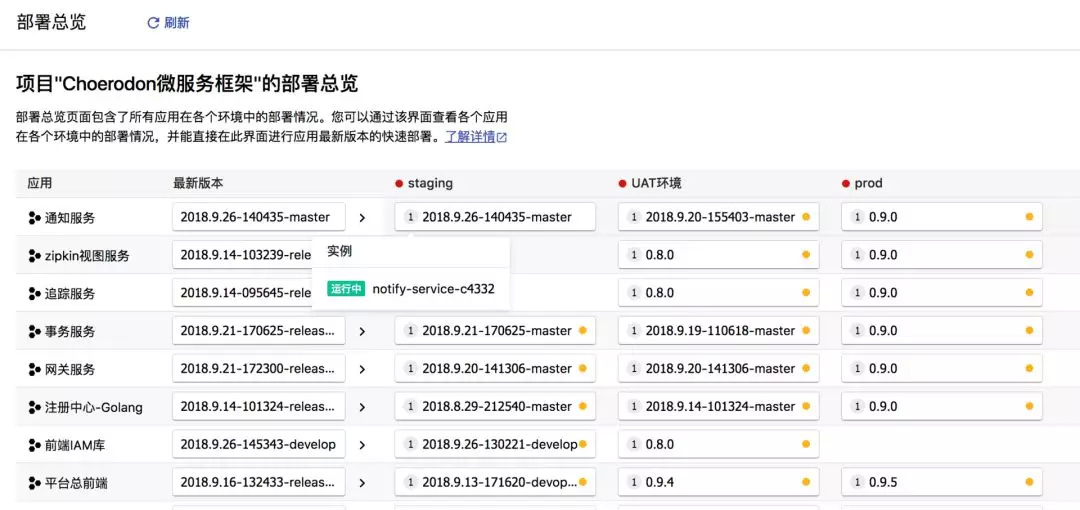Click app icon beside 注册中心-Golang

pos(34,407)
